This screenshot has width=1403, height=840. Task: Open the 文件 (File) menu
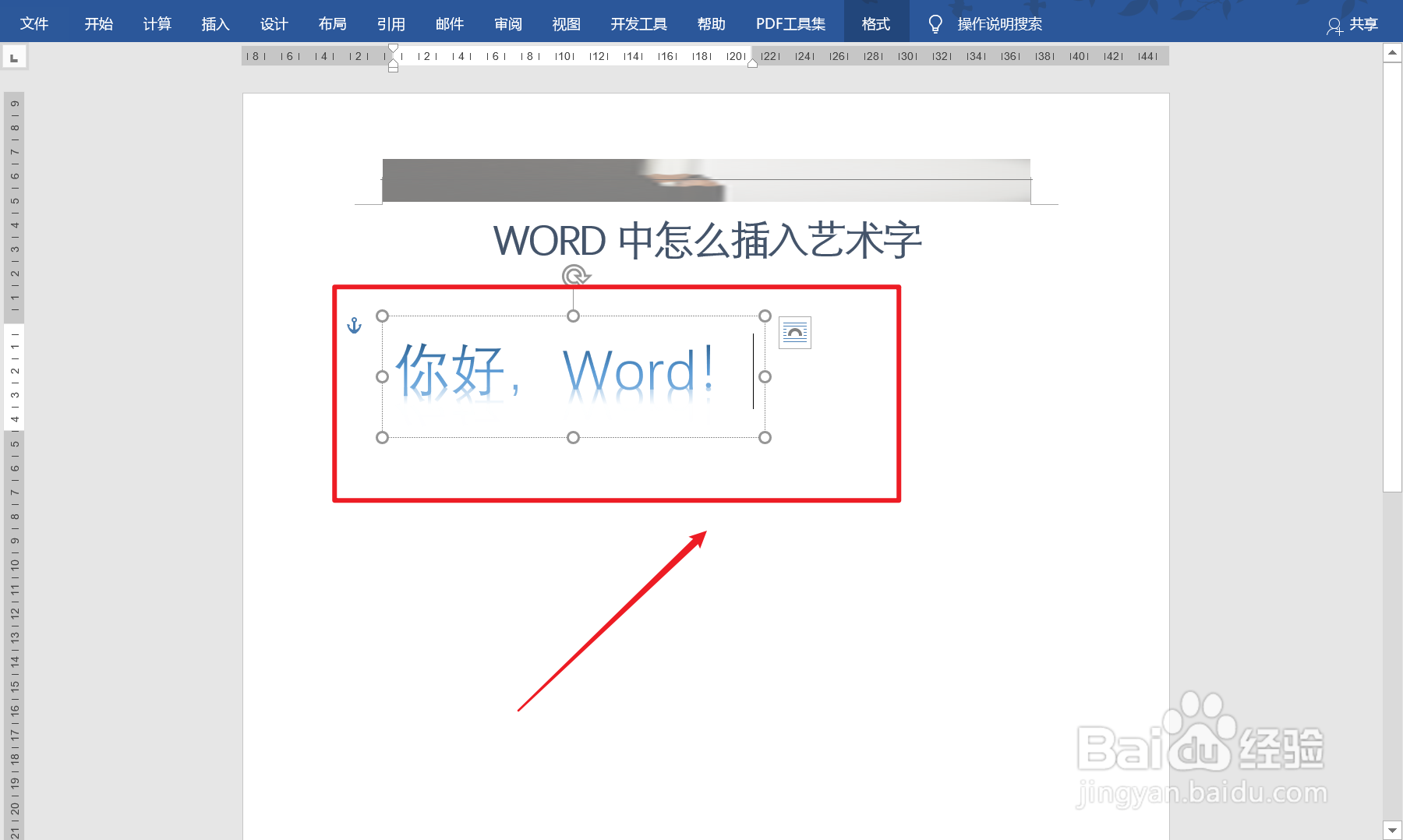[34, 23]
